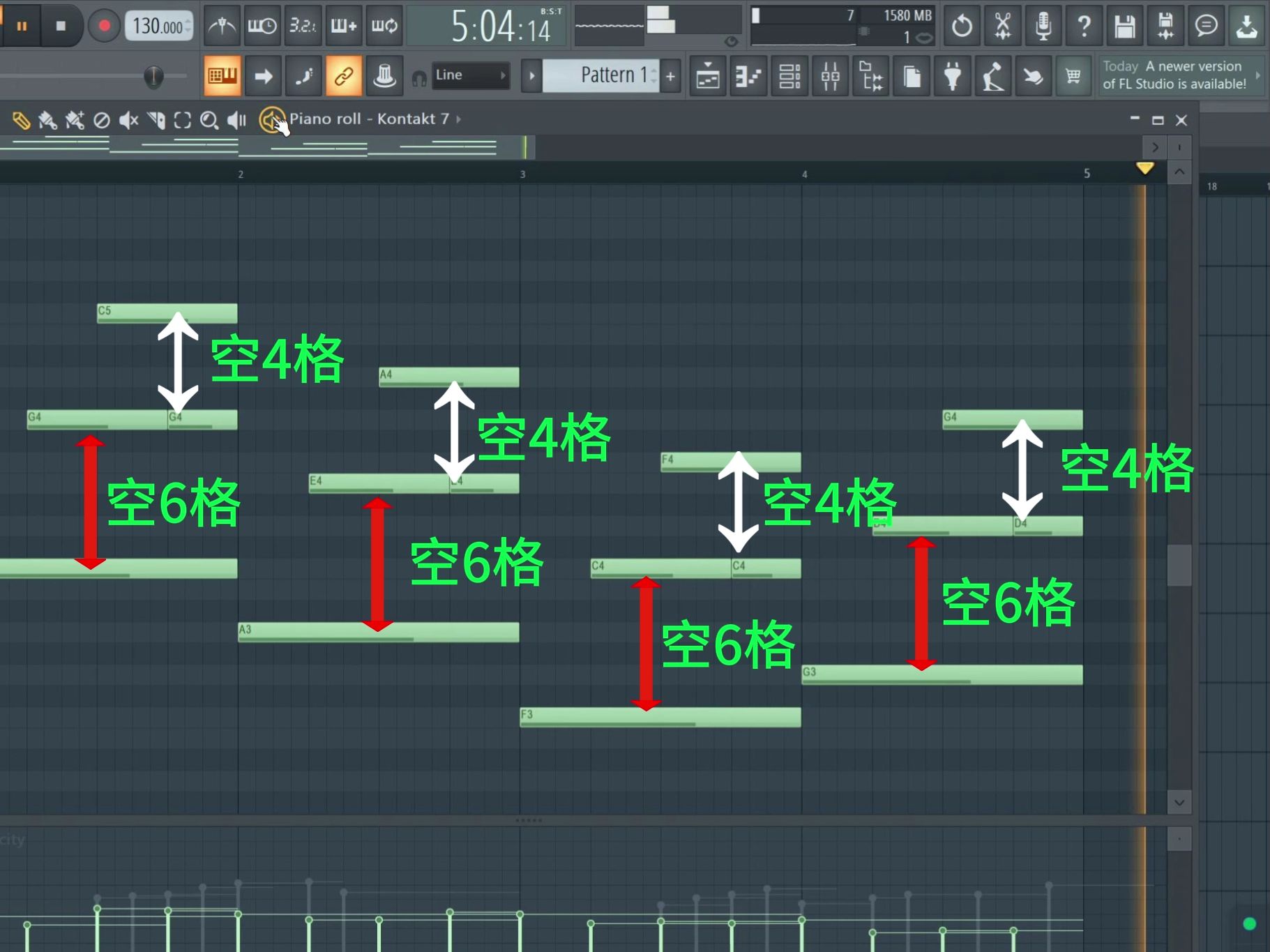The width and height of the screenshot is (1270, 952).
Task: Start one-click recording microphone icon
Action: coord(1043,26)
